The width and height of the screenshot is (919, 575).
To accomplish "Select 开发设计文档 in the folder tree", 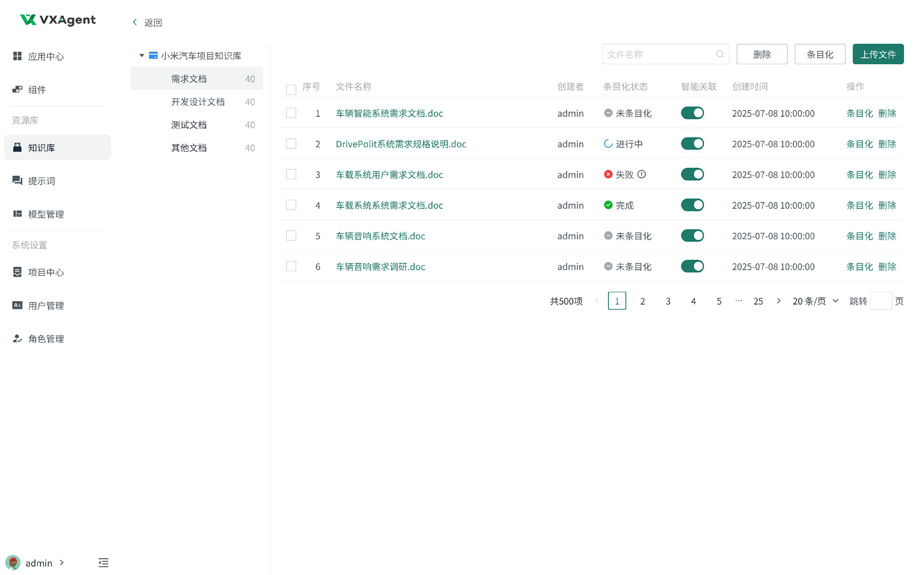I will [198, 102].
